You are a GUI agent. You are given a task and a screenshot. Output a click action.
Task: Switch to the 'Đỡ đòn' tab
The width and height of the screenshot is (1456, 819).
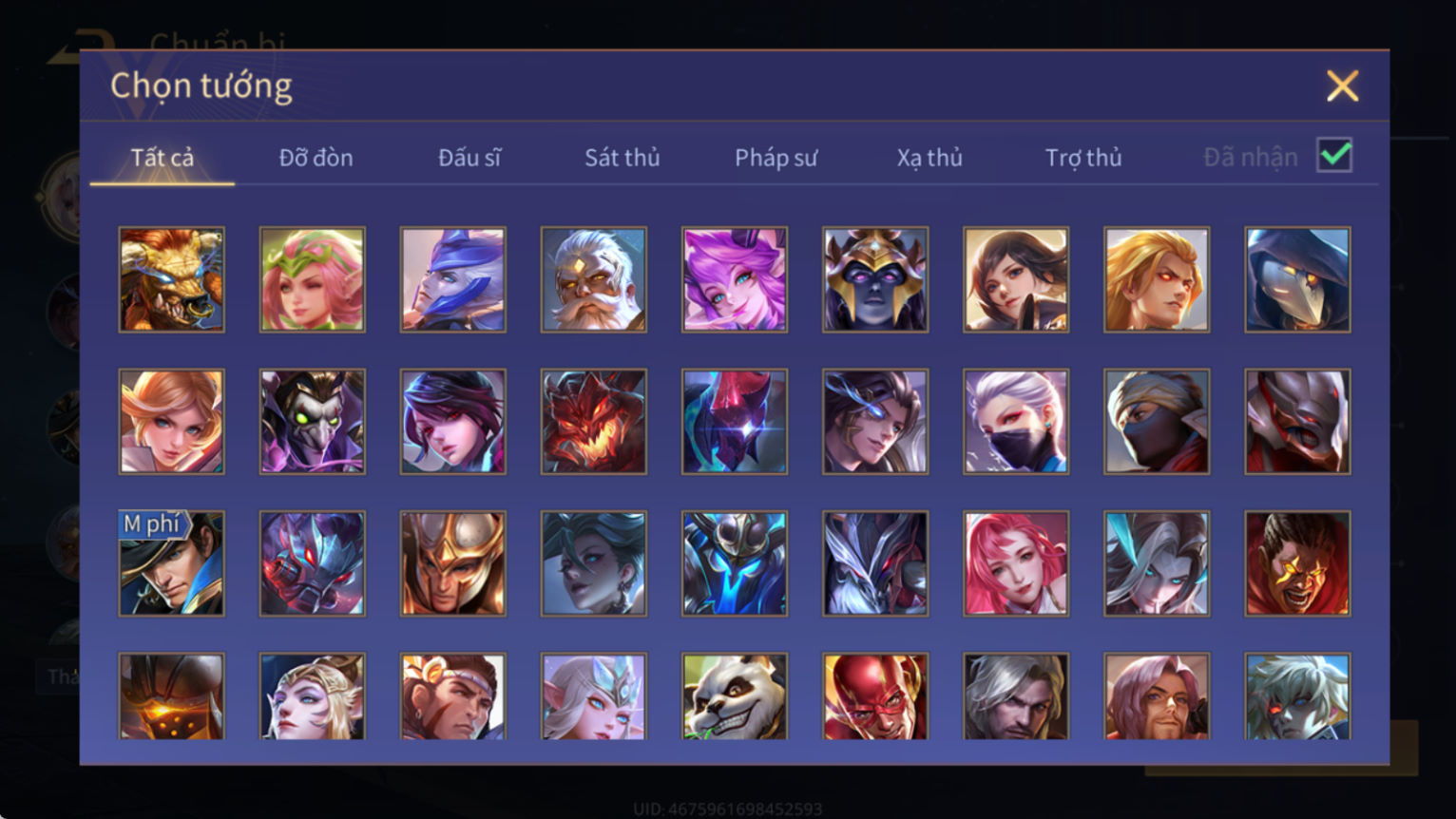(x=316, y=158)
